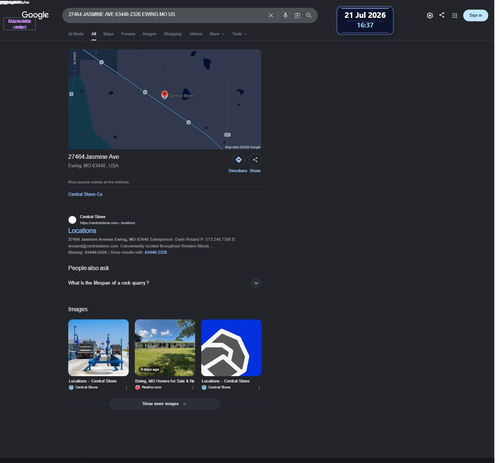This screenshot has height=463, width=500.
Task: Click Share icon under the map
Action: click(x=255, y=160)
